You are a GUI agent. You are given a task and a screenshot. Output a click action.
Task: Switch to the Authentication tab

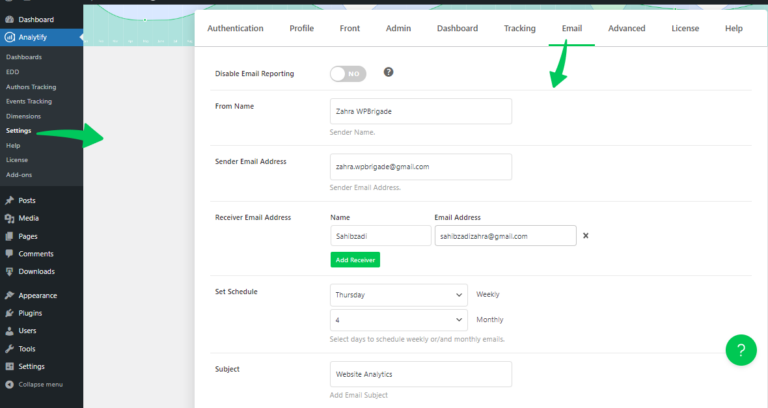pos(235,28)
